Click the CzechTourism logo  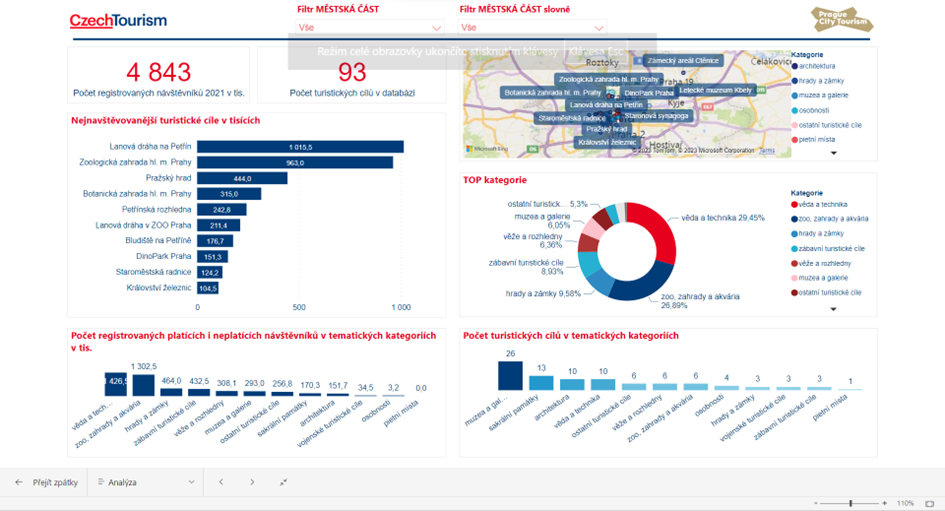click(x=118, y=20)
